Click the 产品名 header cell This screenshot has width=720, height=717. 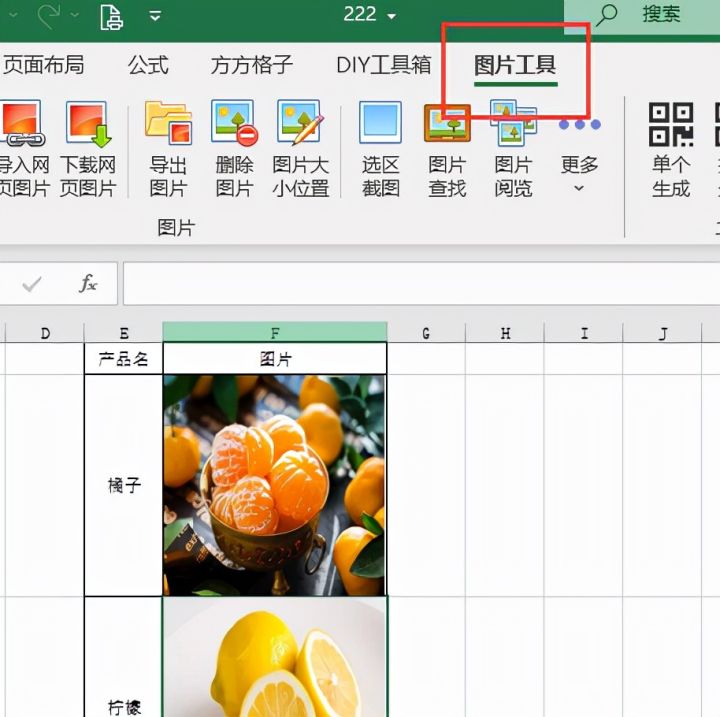[x=124, y=359]
